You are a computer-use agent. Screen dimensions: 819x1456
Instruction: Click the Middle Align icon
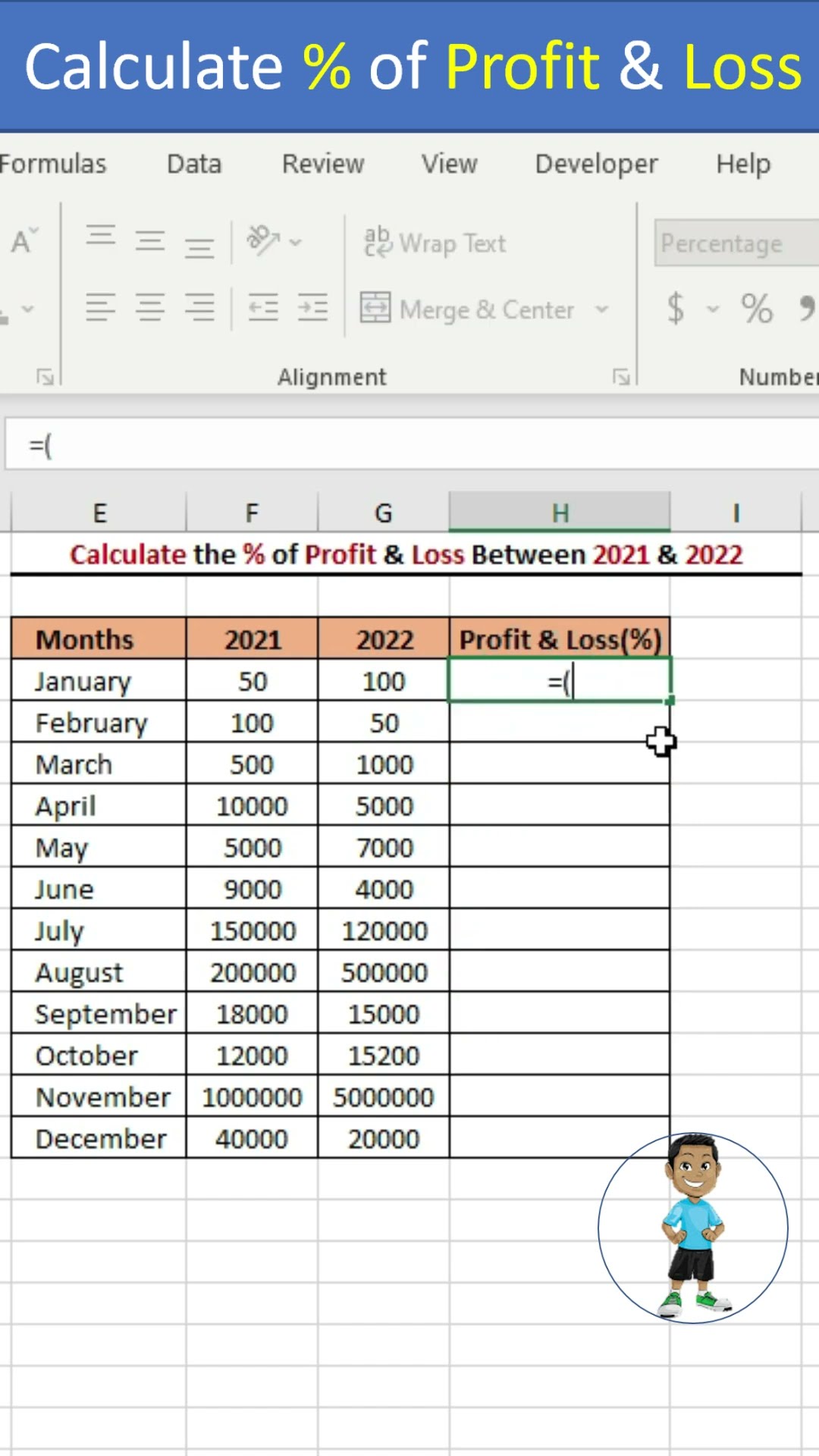coord(150,242)
